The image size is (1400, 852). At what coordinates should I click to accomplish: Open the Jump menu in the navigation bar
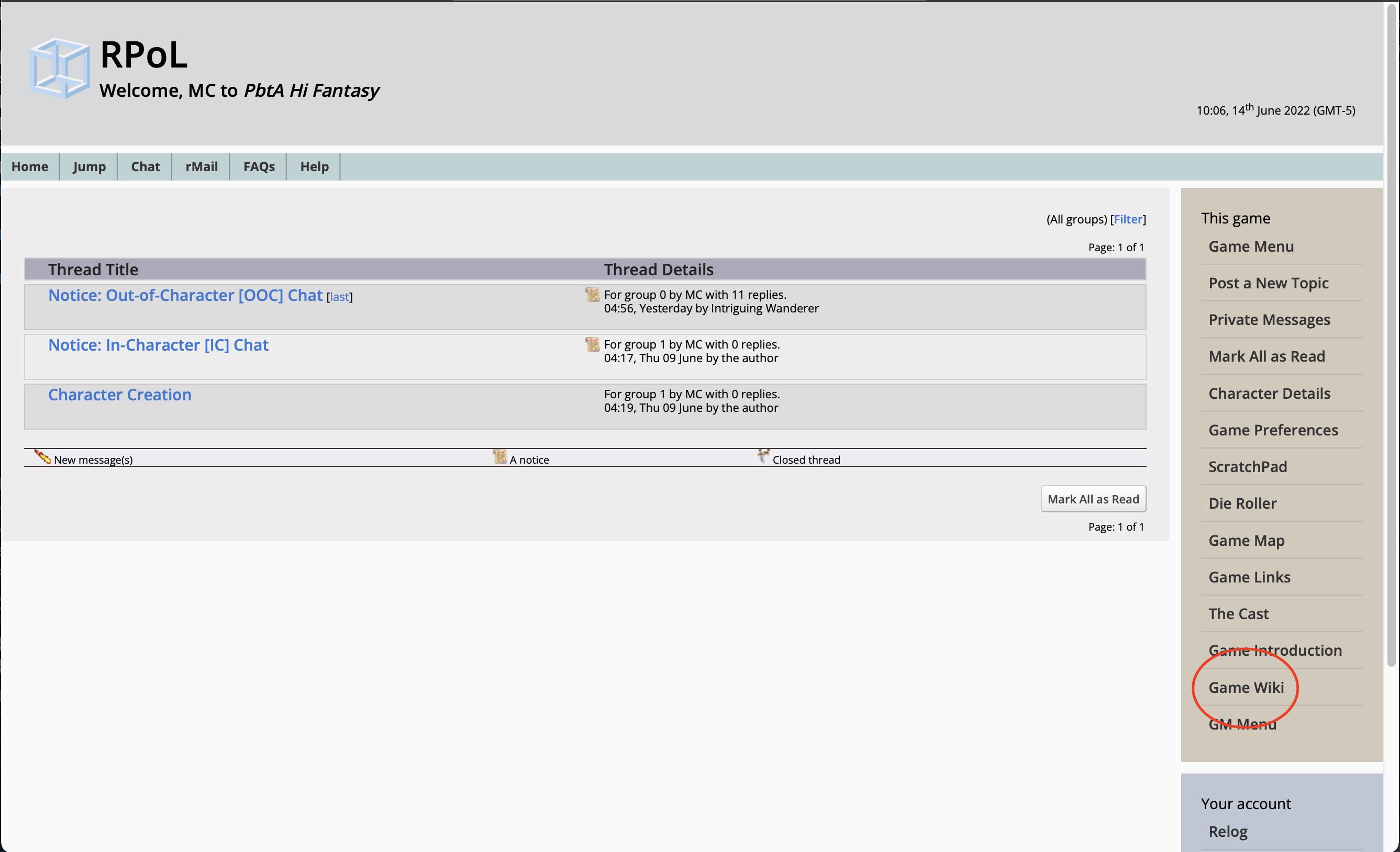89,166
